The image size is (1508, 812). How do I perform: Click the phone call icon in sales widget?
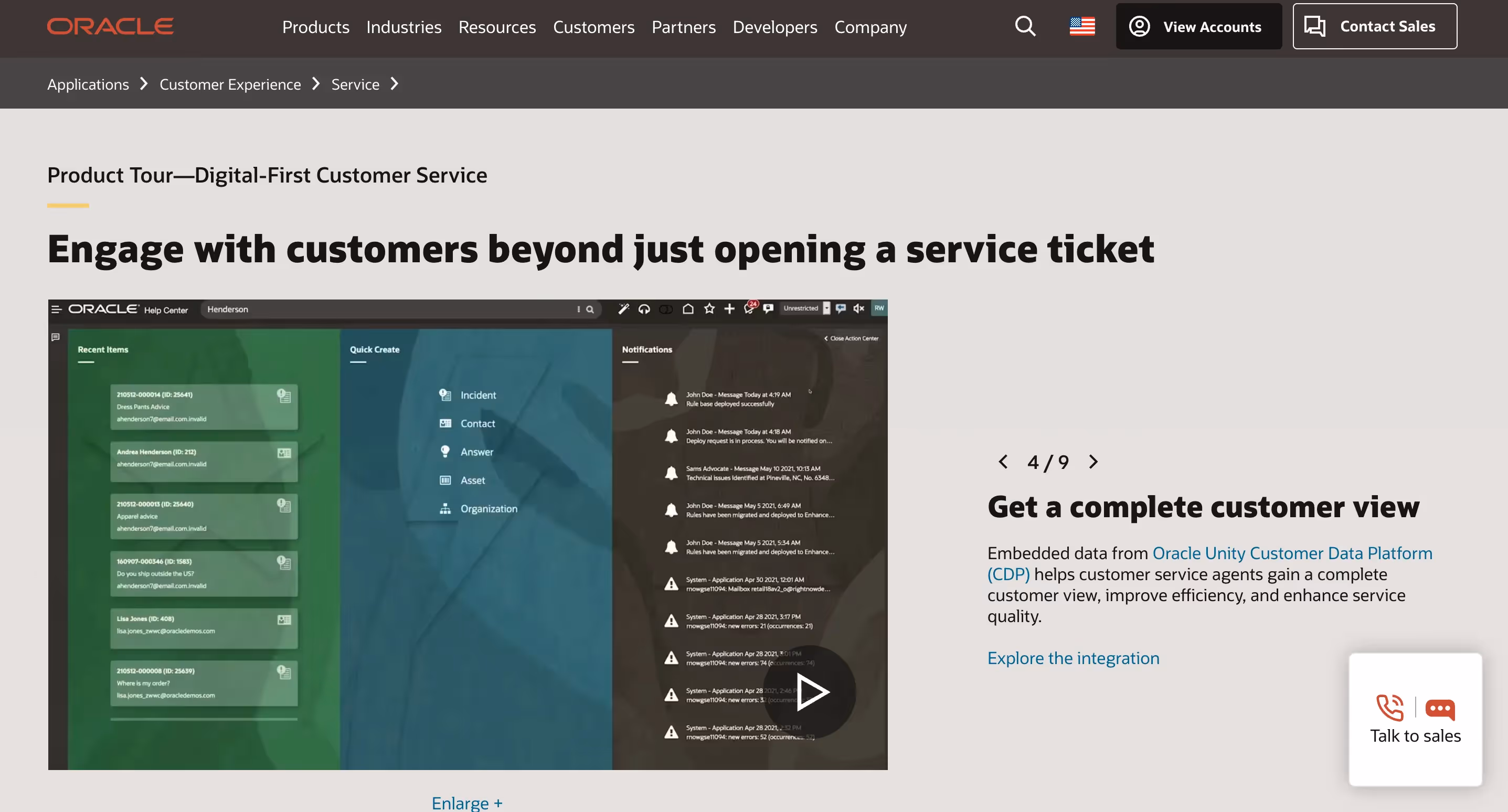(x=1390, y=708)
